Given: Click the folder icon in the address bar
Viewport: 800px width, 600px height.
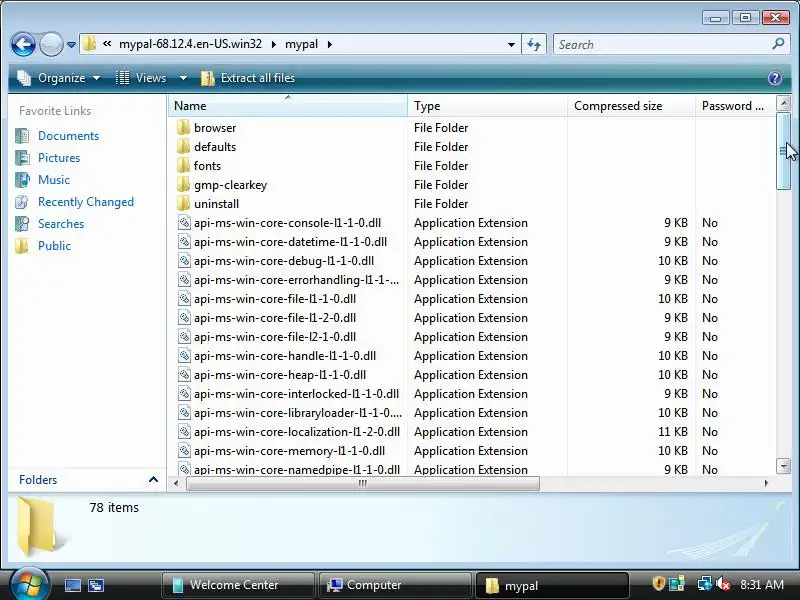Looking at the screenshot, I should tap(89, 44).
